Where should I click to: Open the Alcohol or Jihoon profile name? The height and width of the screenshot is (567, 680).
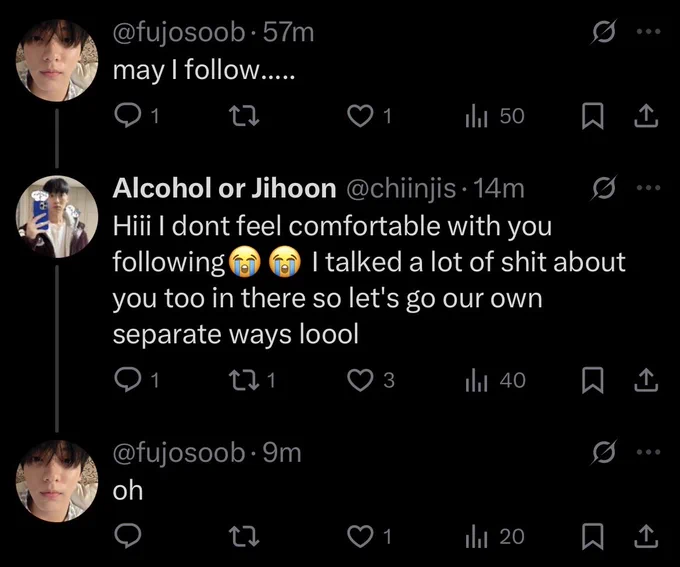pos(224,189)
